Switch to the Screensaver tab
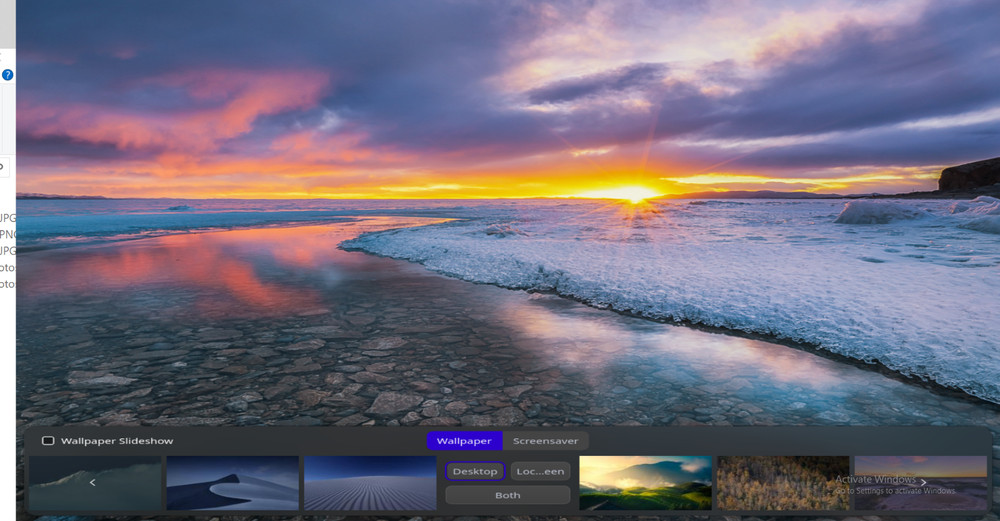Image resolution: width=1000 pixels, height=521 pixels. click(x=545, y=441)
